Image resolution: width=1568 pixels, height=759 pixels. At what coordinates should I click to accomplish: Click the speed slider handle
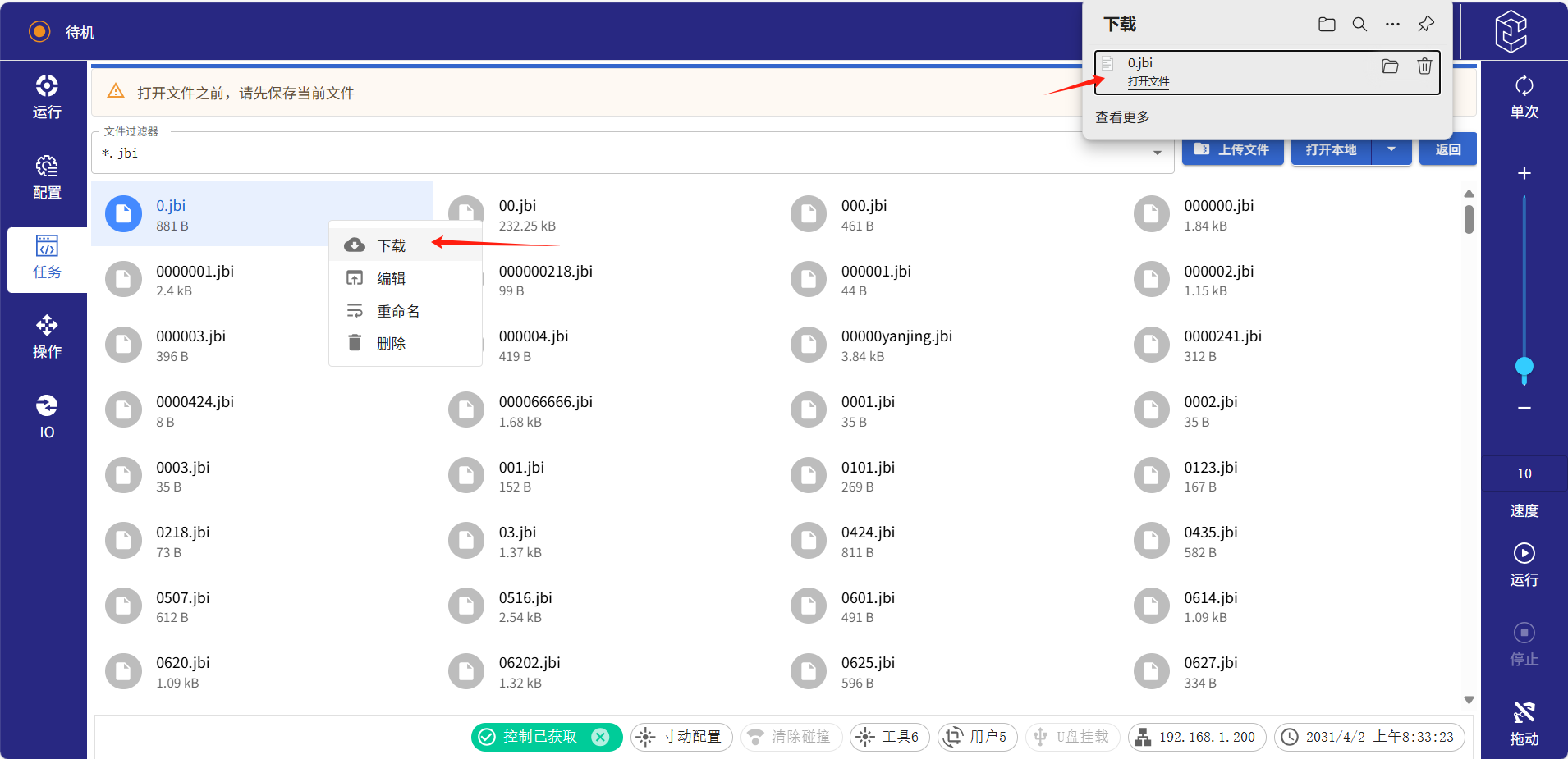1524,366
